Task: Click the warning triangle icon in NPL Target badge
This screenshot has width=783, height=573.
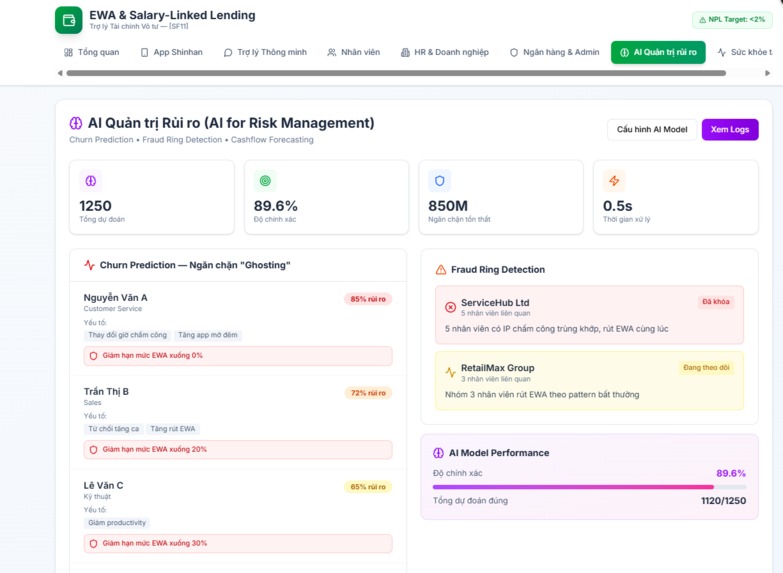Action: click(x=703, y=20)
